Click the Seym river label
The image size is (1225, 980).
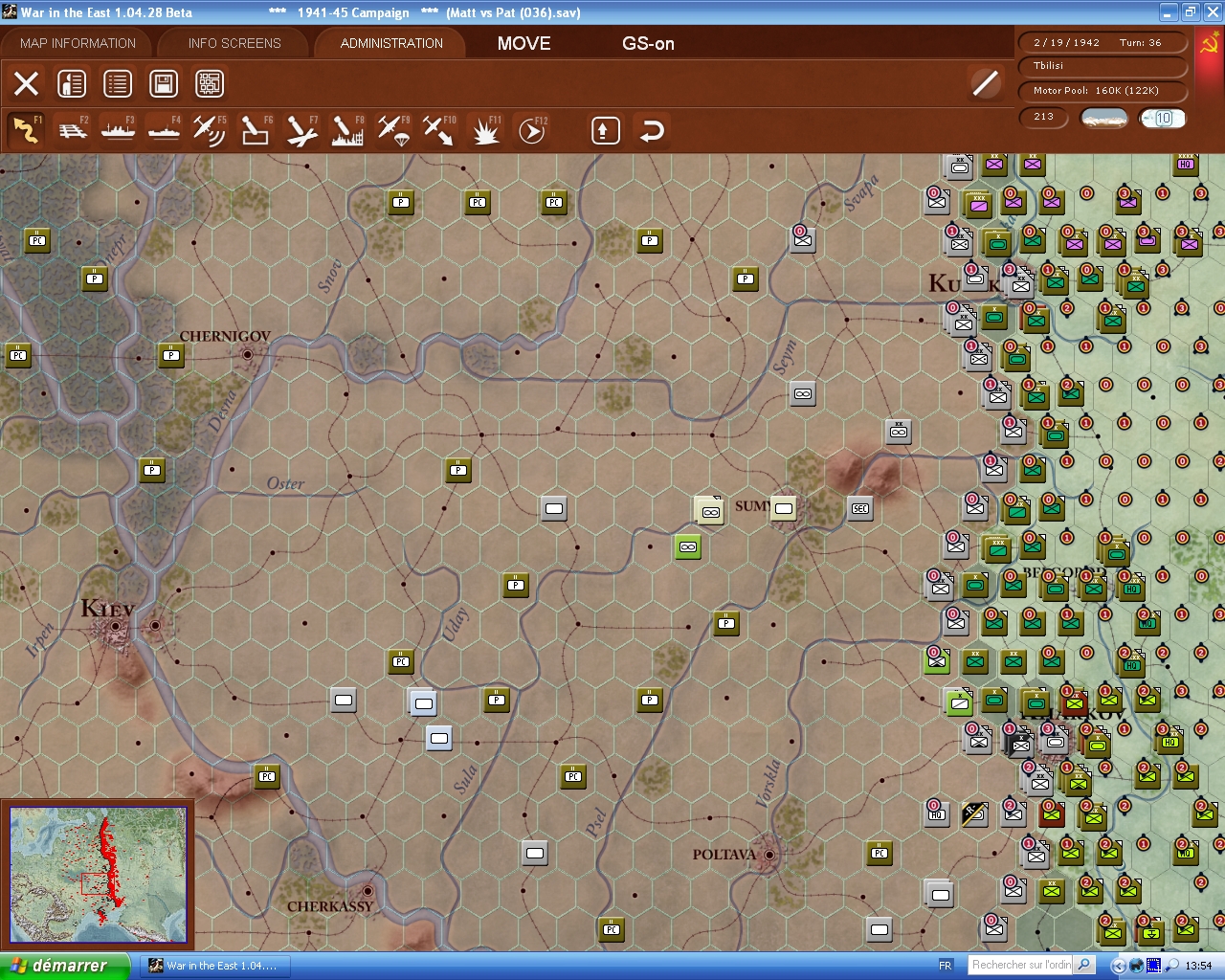[x=785, y=358]
